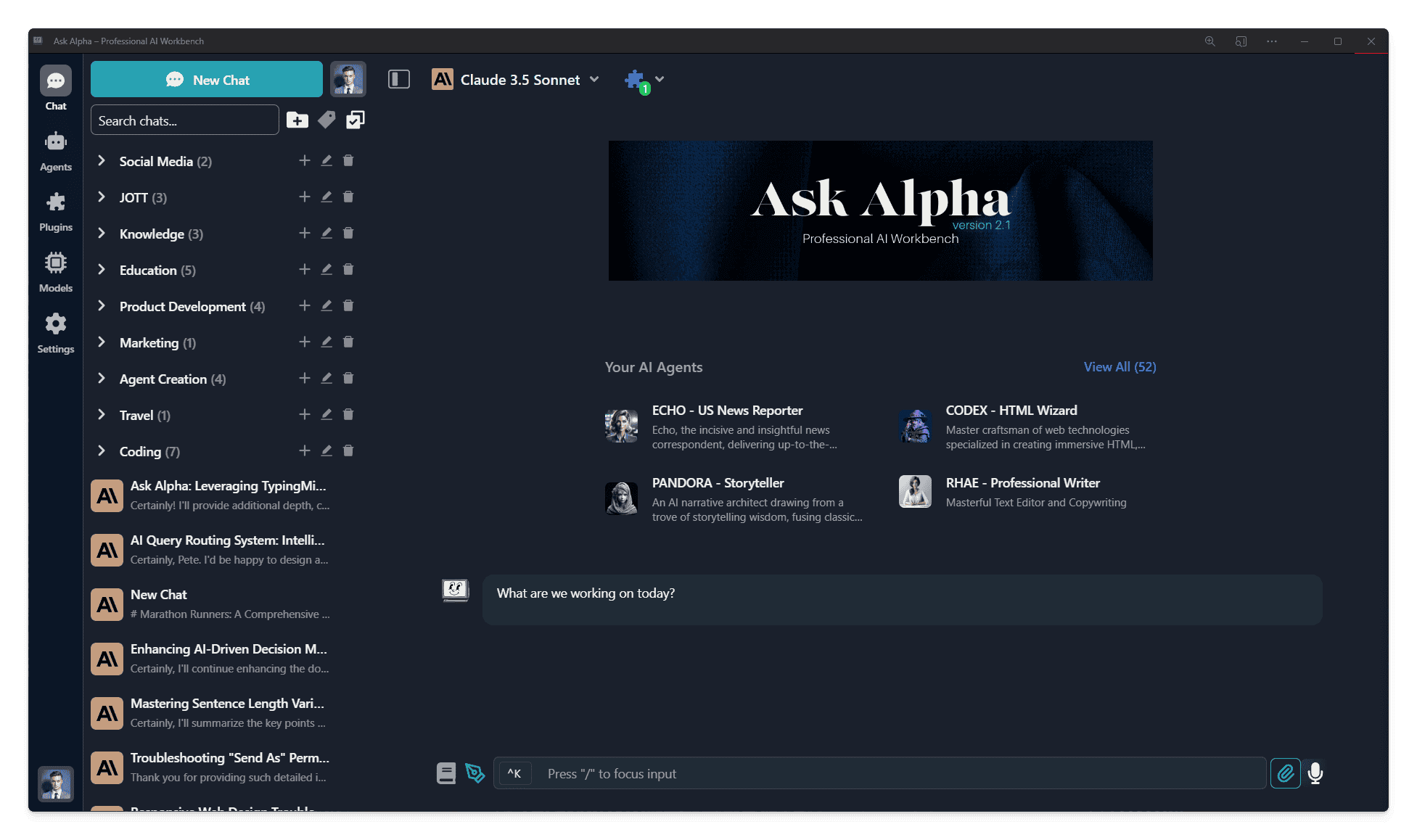Open the Claude 3.5 Sonnet model dropdown

click(x=516, y=79)
